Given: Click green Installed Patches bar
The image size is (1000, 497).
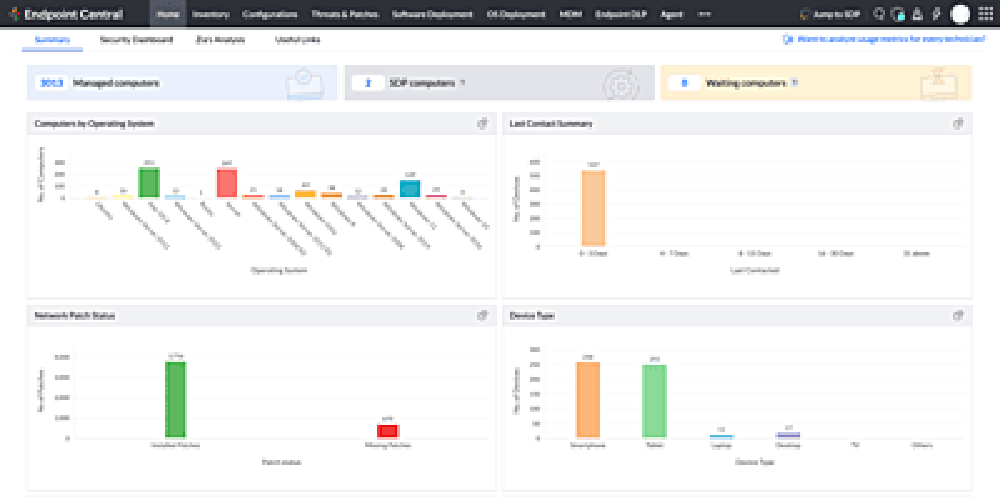Looking at the screenshot, I should pyautogui.click(x=175, y=400).
